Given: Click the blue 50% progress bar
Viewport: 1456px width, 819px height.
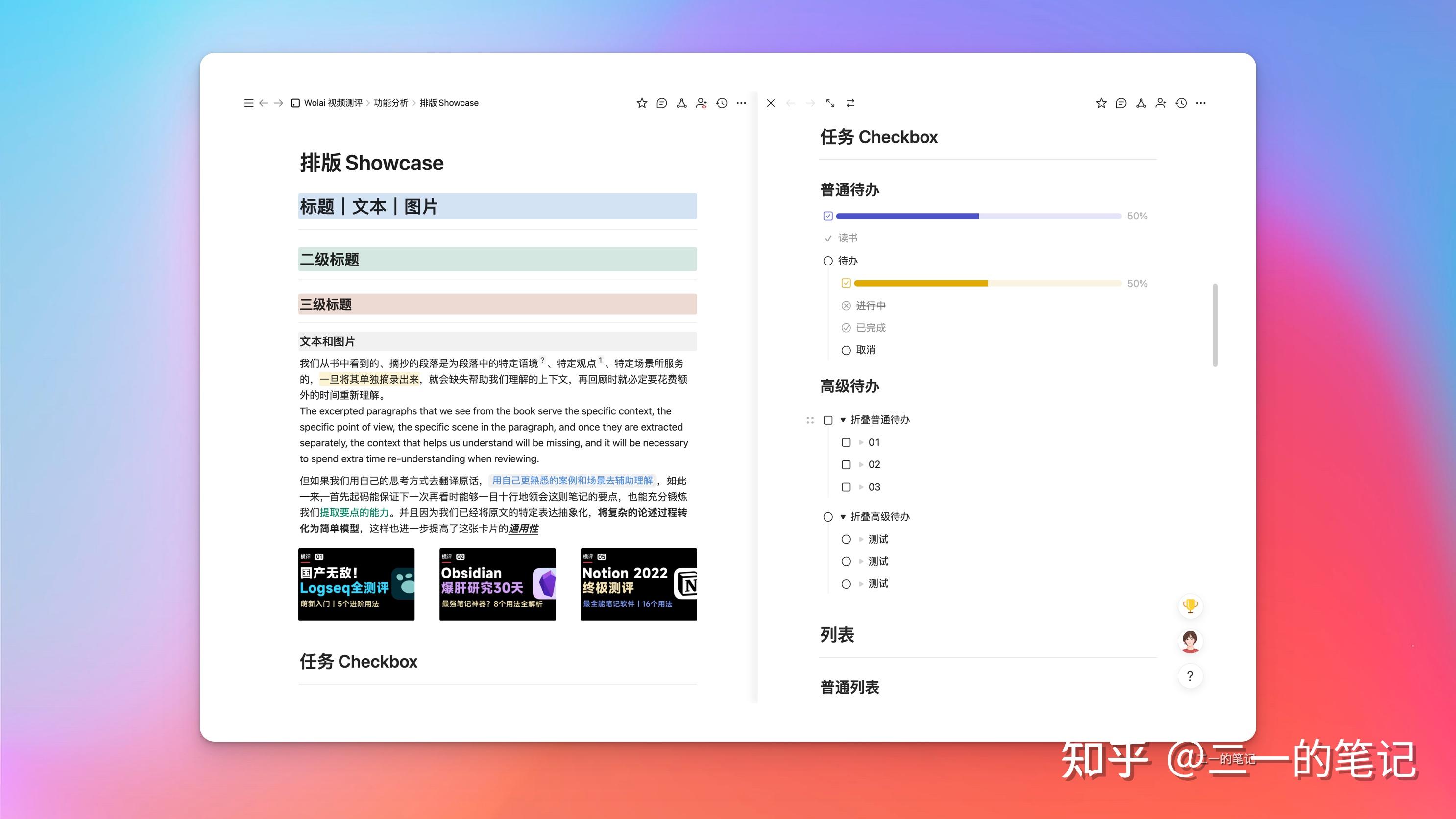Looking at the screenshot, I should 907,216.
